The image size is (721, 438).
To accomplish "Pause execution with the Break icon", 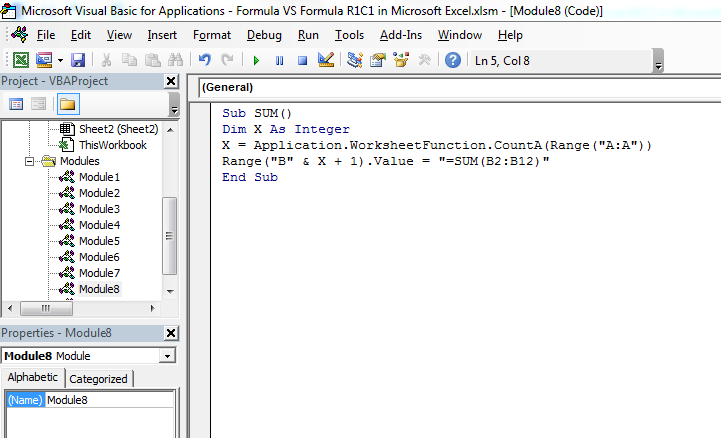I will 279,60.
